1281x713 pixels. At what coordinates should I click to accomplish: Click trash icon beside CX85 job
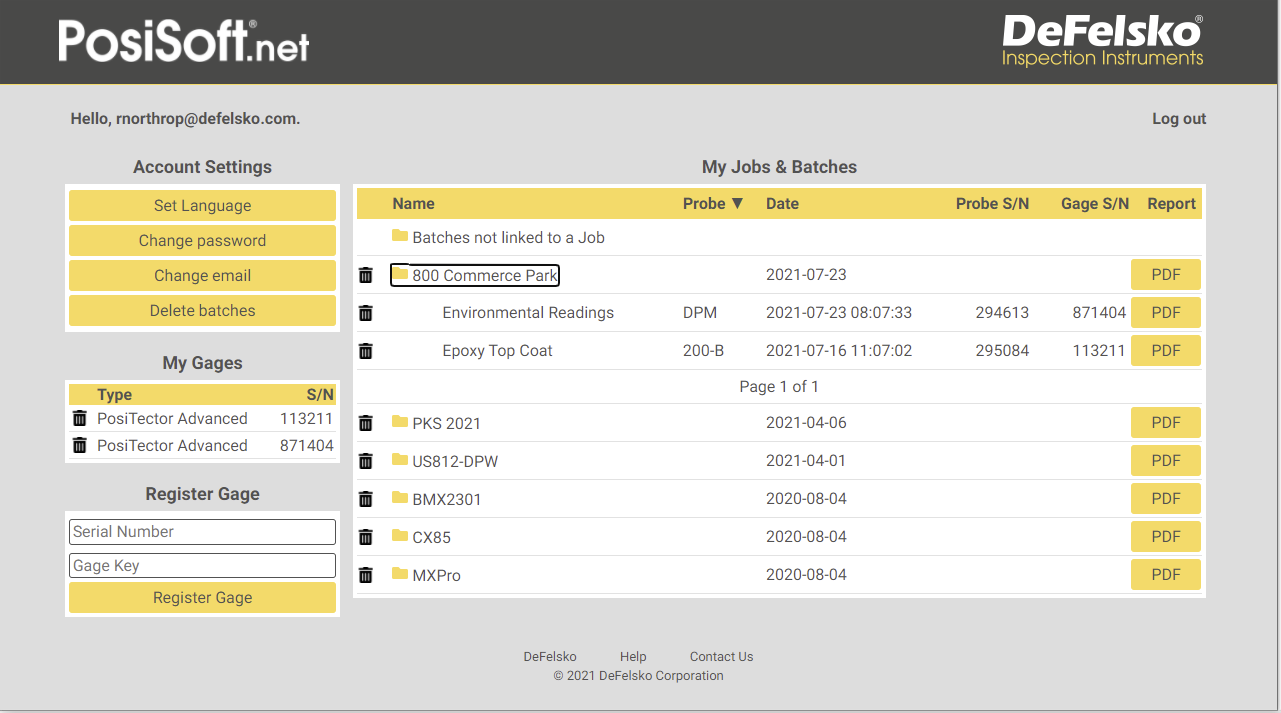coord(366,537)
